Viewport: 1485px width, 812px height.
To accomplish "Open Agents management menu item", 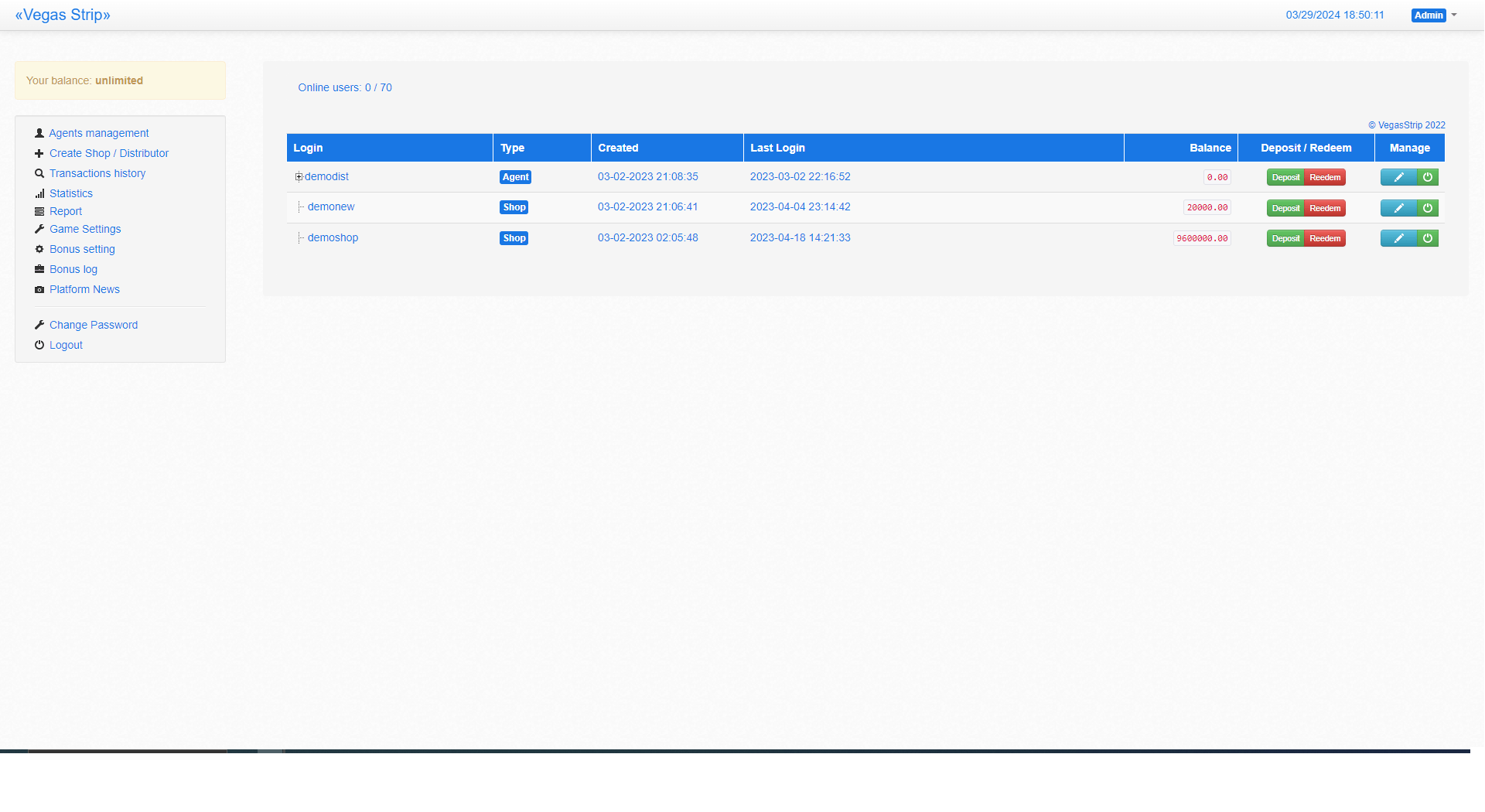I will coord(99,133).
